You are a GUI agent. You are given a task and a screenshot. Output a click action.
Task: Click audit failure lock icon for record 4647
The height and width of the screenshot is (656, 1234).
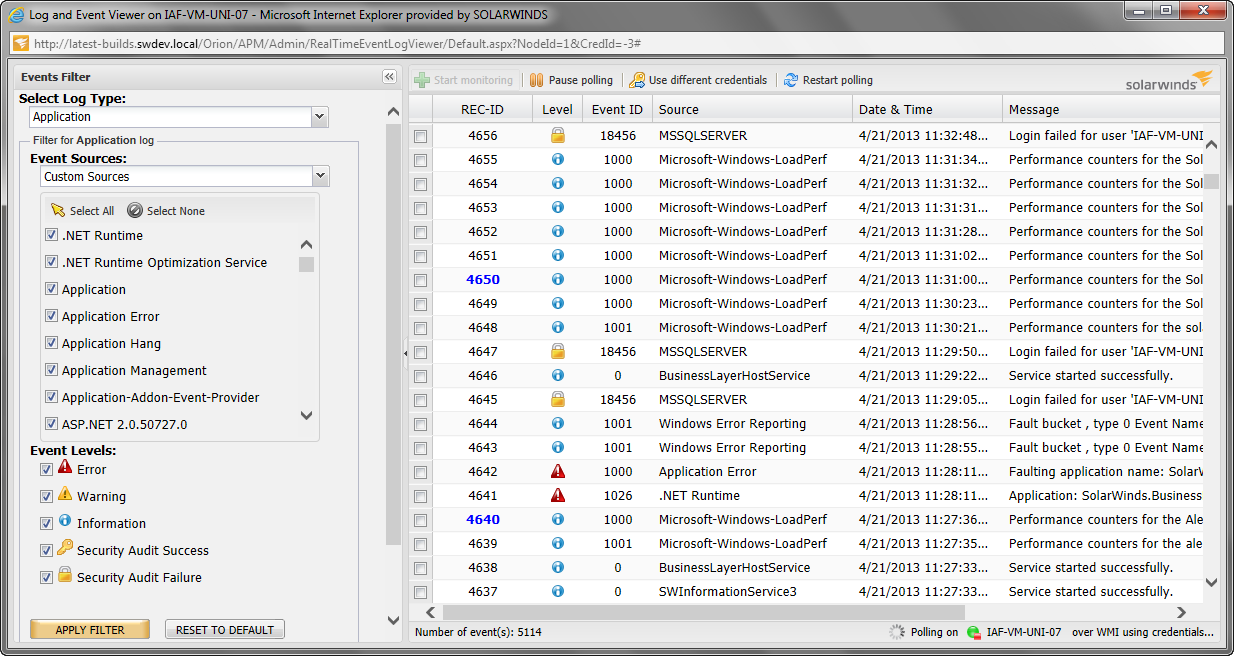558,351
